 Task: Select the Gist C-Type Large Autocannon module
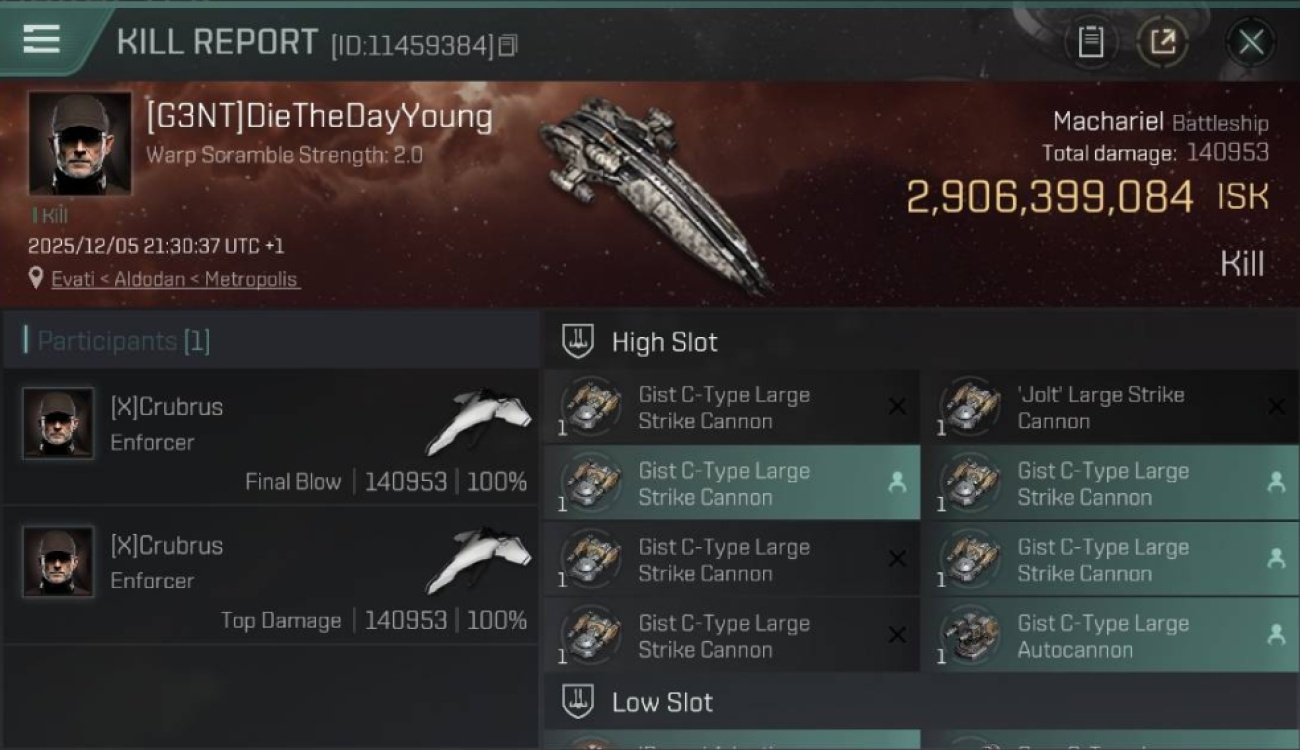[1100, 636]
